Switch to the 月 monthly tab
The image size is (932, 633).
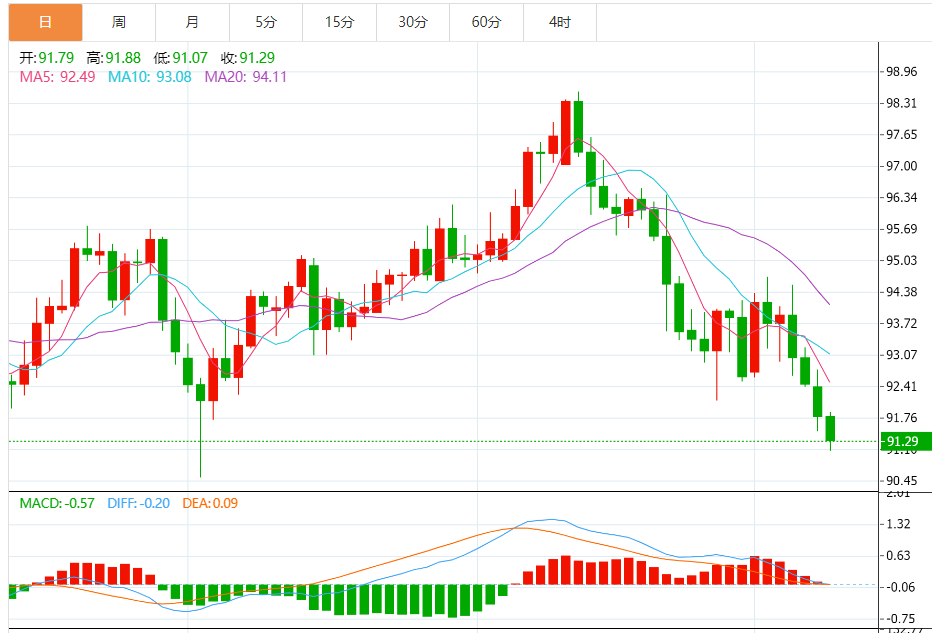[193, 23]
